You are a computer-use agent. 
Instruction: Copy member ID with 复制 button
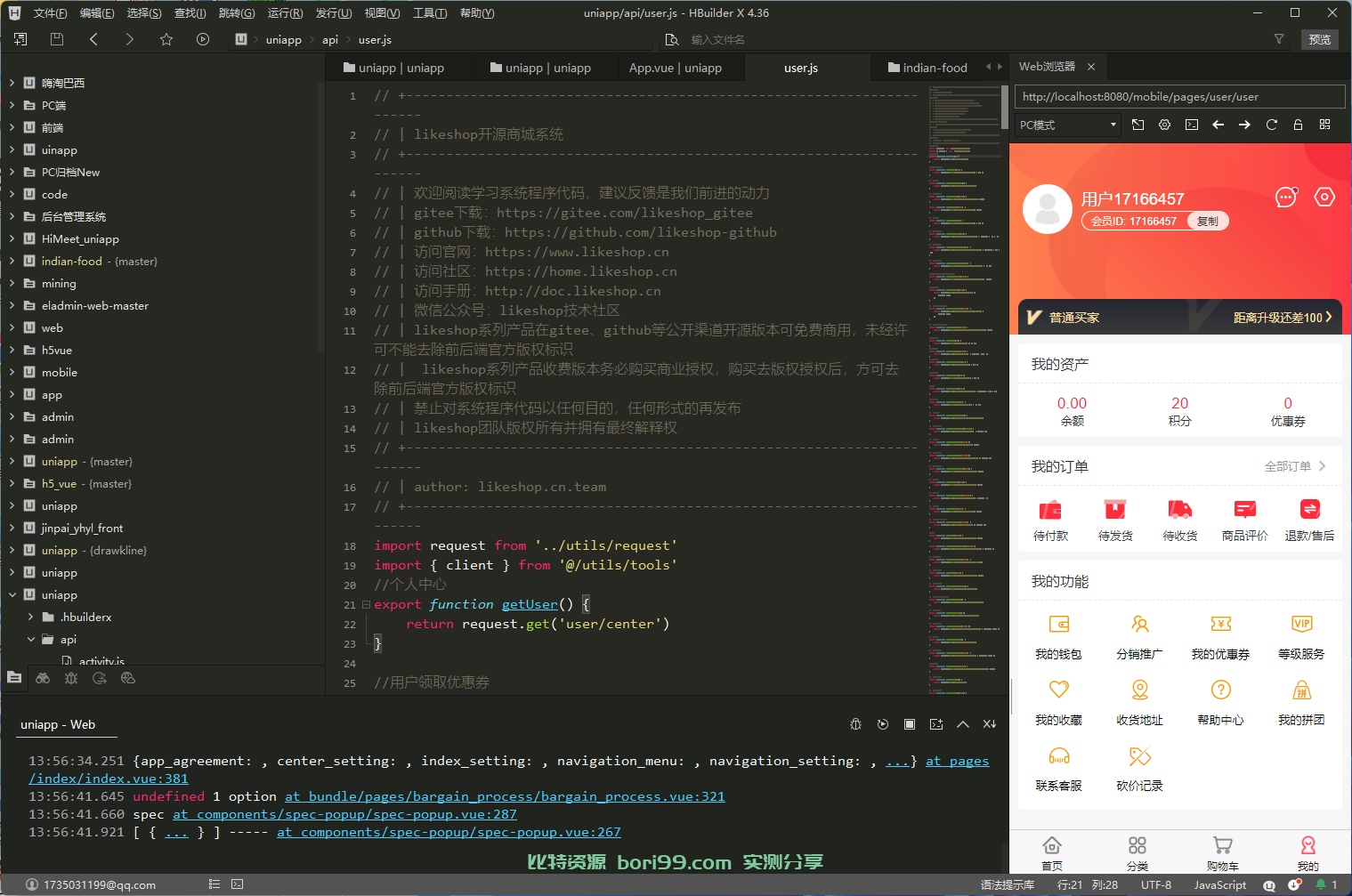click(x=1208, y=222)
